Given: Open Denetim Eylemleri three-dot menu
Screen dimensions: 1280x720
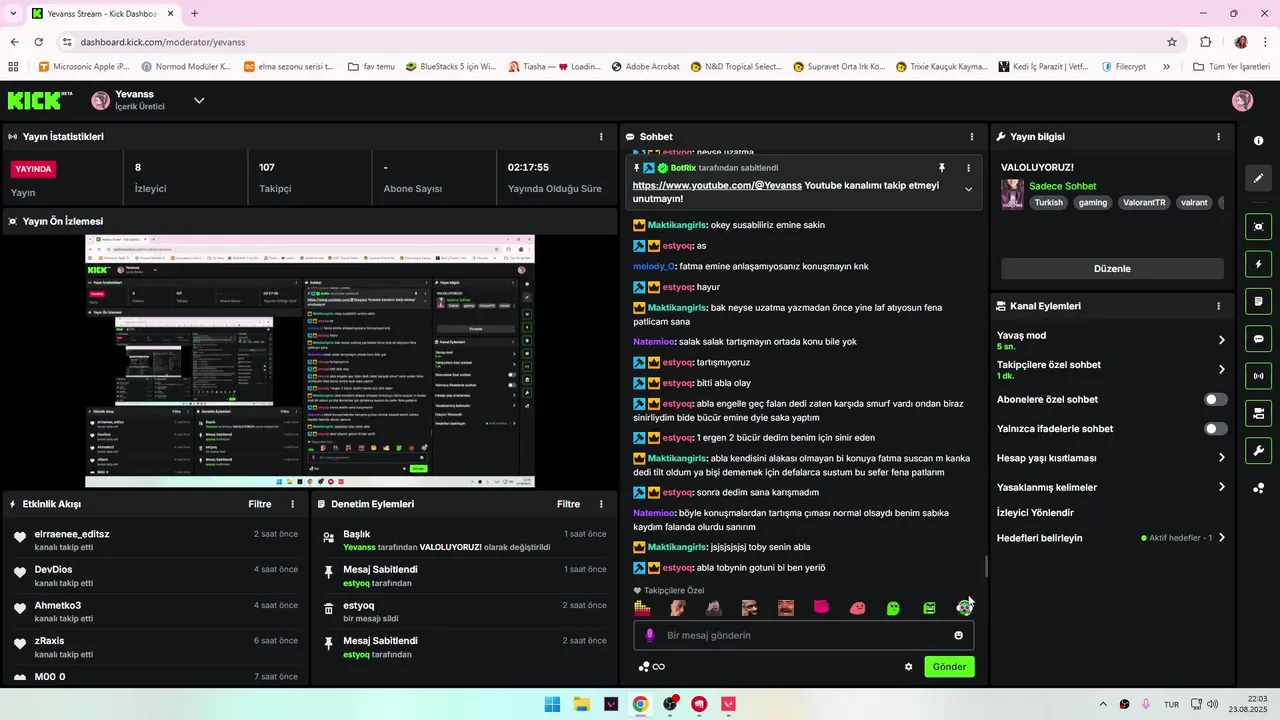Looking at the screenshot, I should [601, 504].
